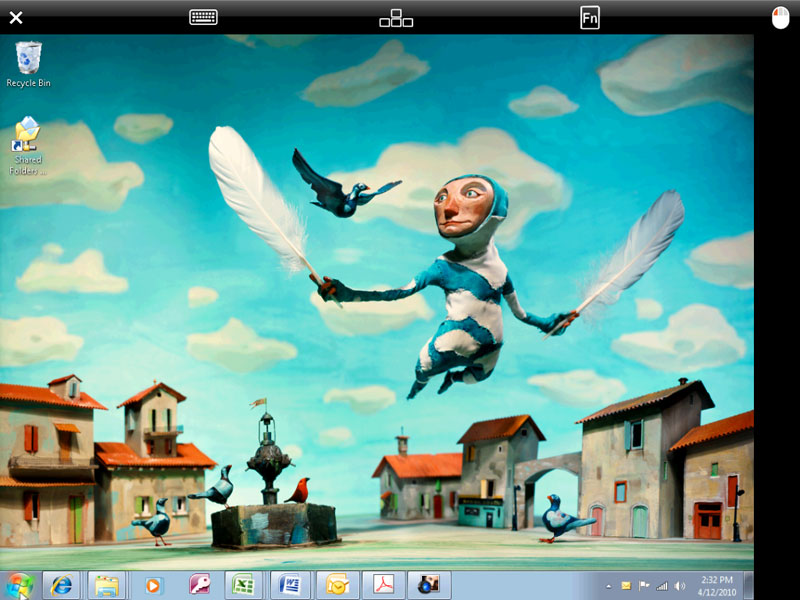This screenshot has height=600, width=800.
Task: Open network signal tray icon
Action: tap(662, 586)
